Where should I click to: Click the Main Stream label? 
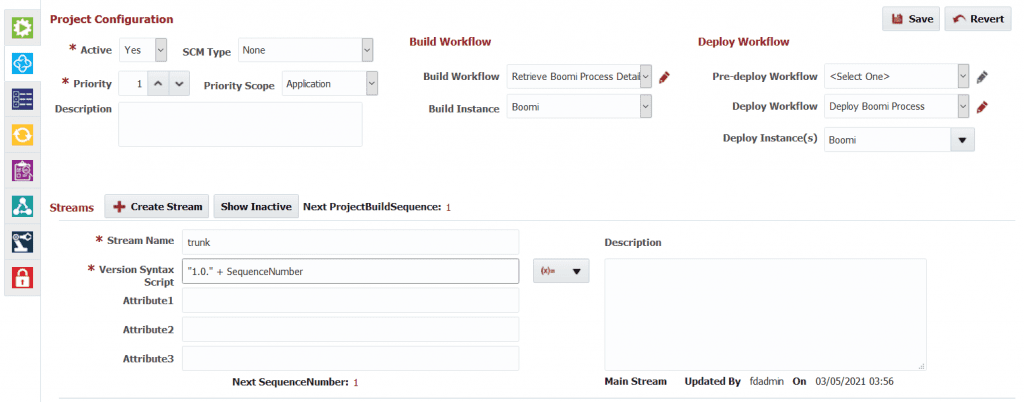pos(635,381)
